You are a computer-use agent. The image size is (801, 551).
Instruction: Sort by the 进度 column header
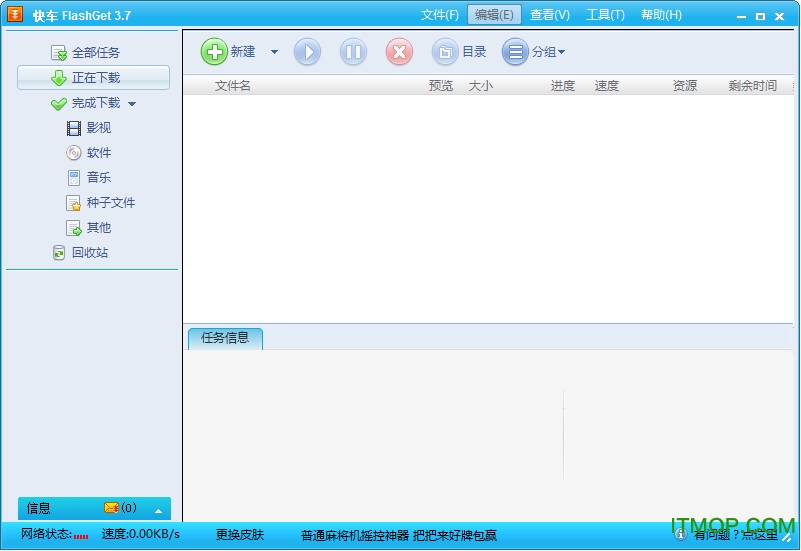pyautogui.click(x=563, y=86)
